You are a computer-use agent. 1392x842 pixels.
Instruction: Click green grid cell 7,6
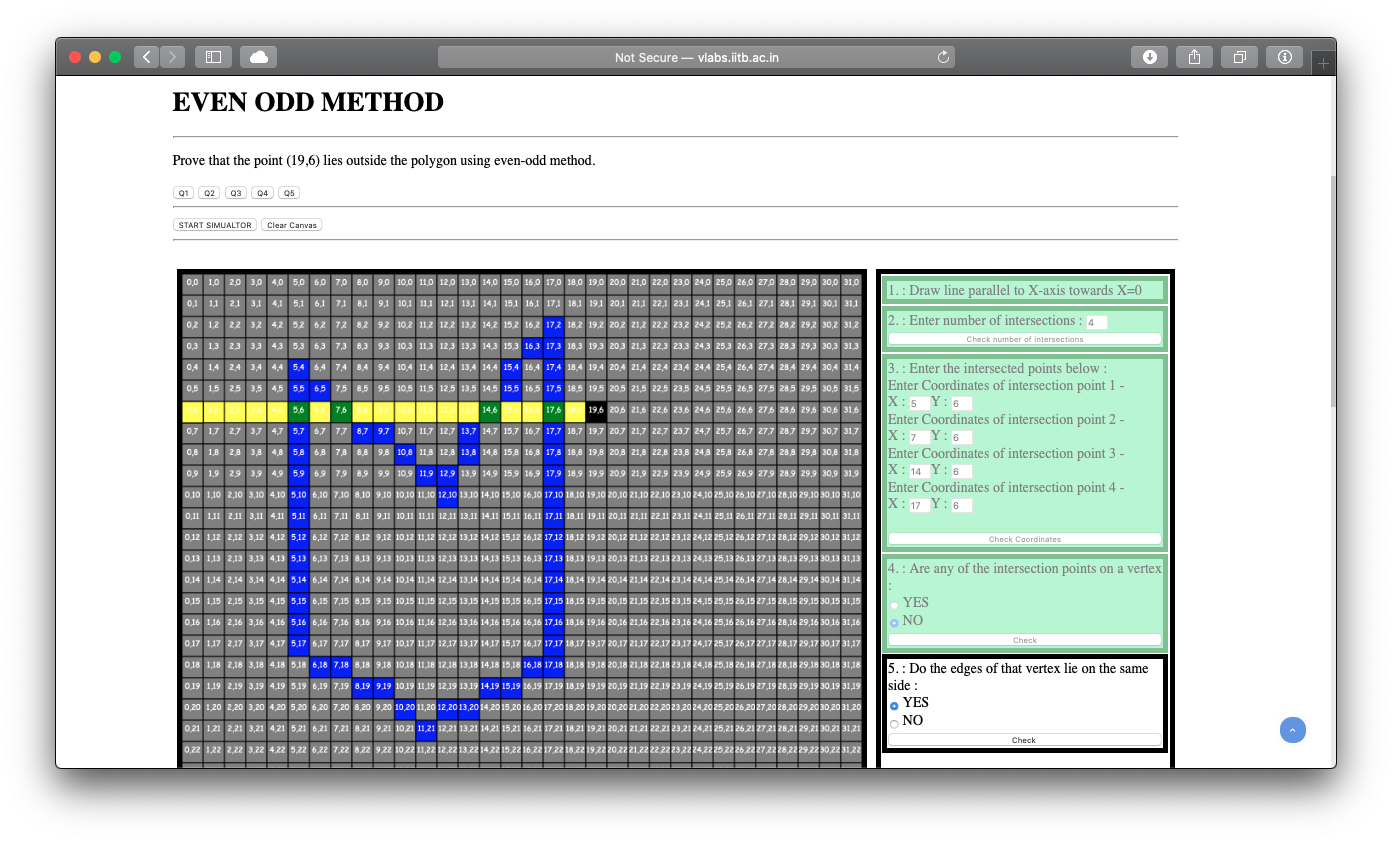pos(341,409)
